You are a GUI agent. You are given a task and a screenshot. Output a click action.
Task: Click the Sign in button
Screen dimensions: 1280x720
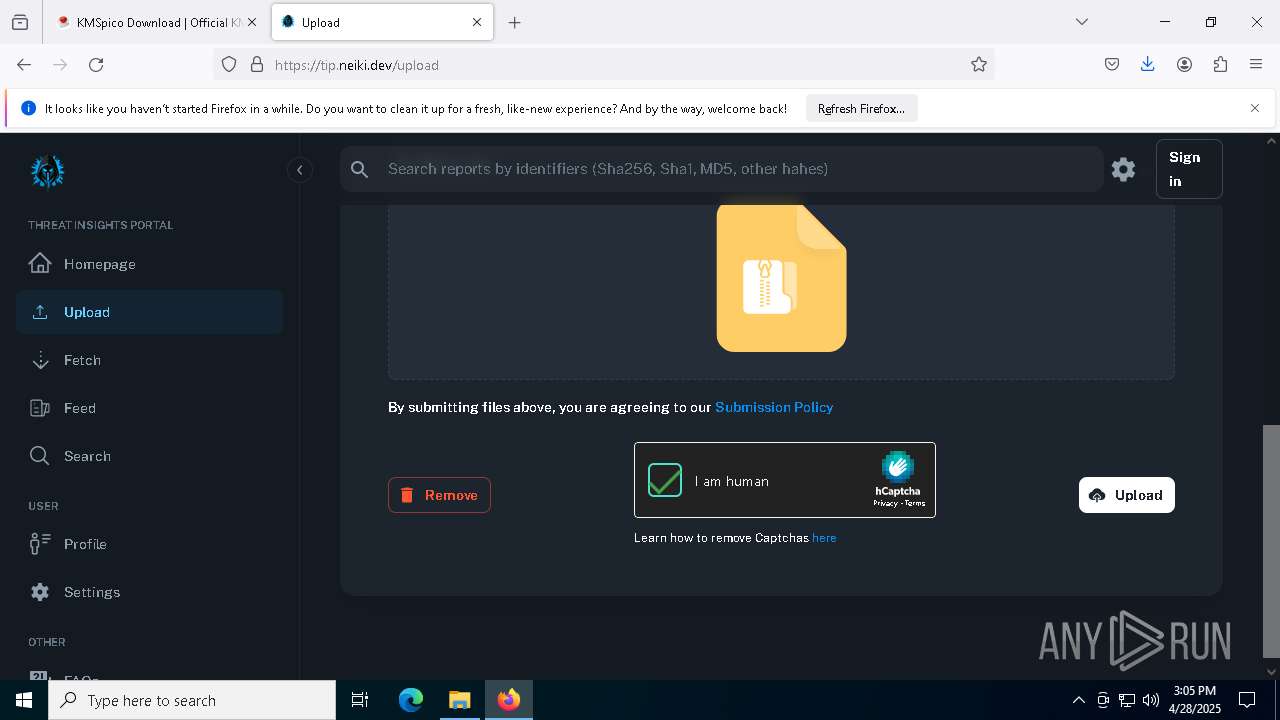(x=1189, y=169)
